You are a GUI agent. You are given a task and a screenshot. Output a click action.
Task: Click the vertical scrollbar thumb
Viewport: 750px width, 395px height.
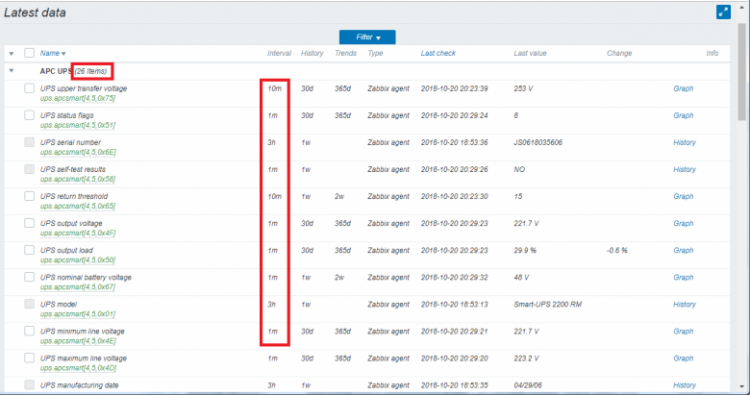click(x=742, y=72)
